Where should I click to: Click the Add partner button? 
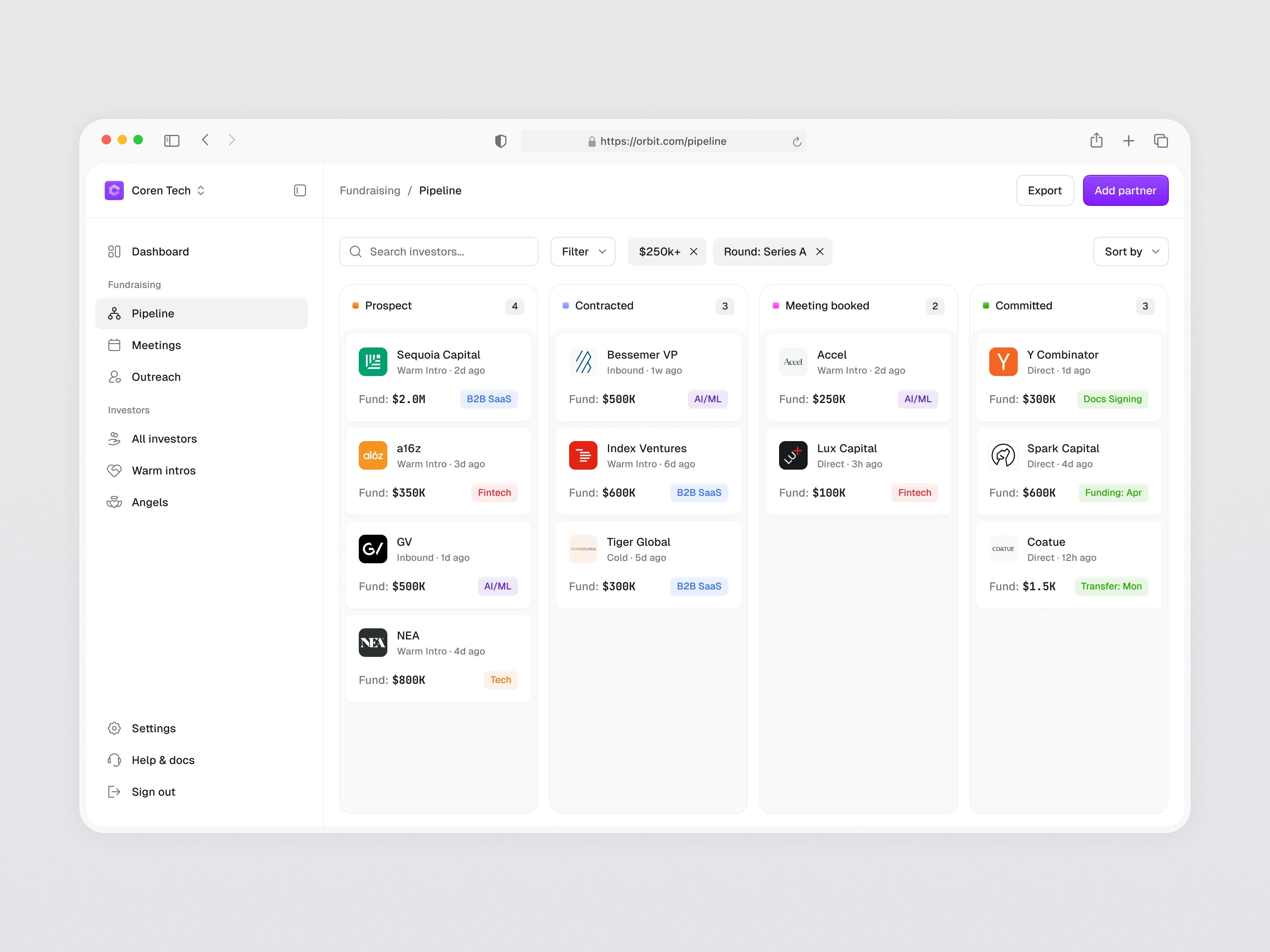pyautogui.click(x=1125, y=190)
